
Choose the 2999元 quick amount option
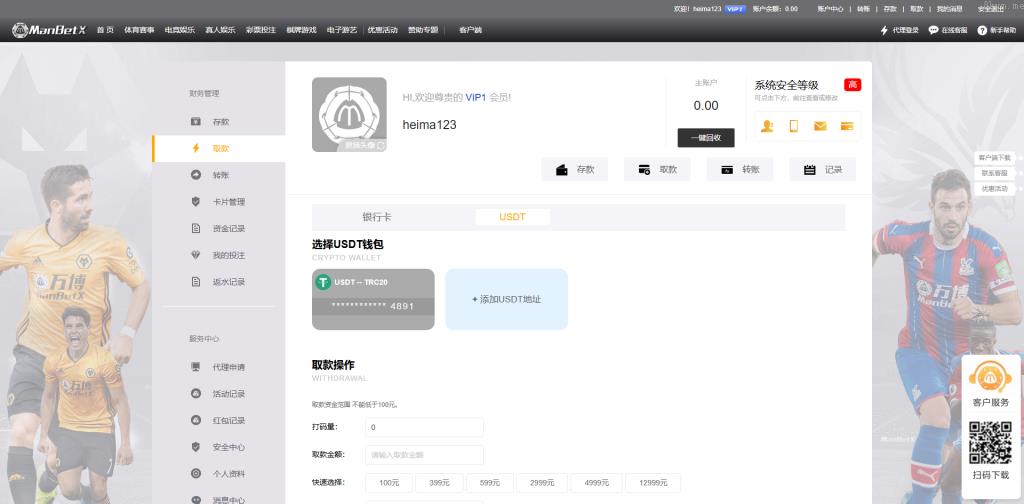[543, 483]
